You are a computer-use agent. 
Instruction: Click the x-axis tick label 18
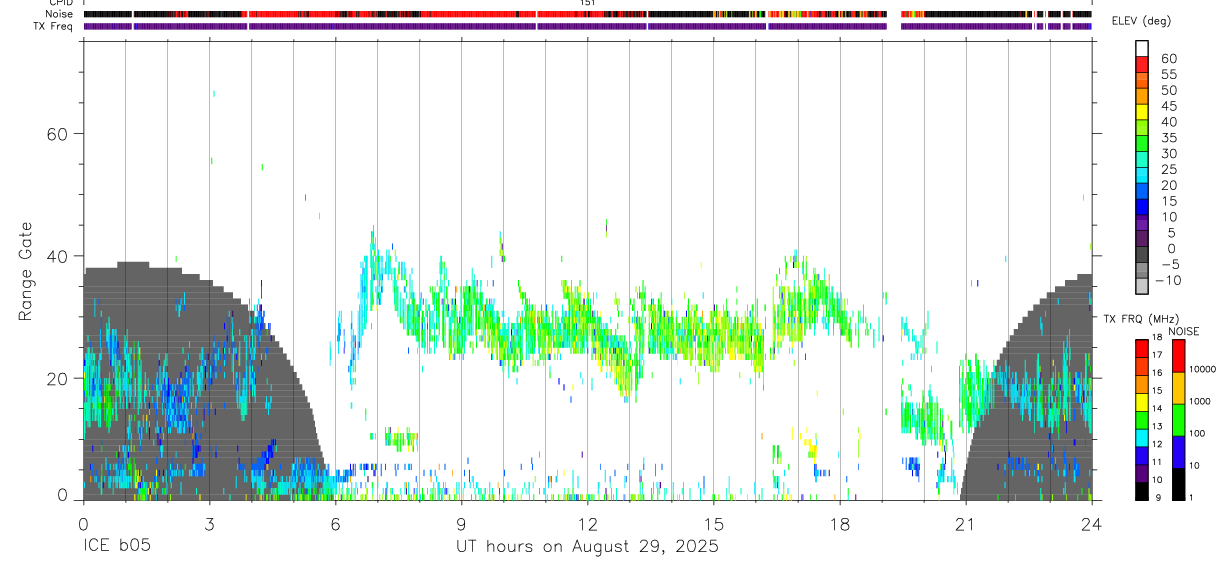[840, 523]
